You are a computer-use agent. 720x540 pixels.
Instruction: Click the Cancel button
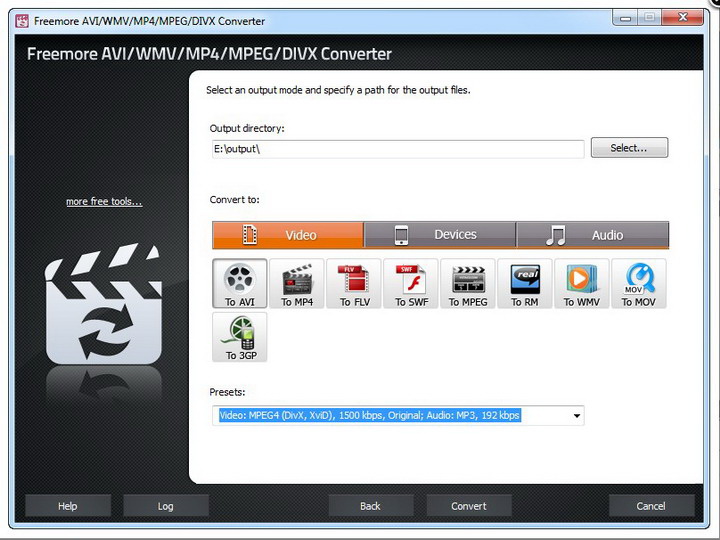[x=651, y=506]
